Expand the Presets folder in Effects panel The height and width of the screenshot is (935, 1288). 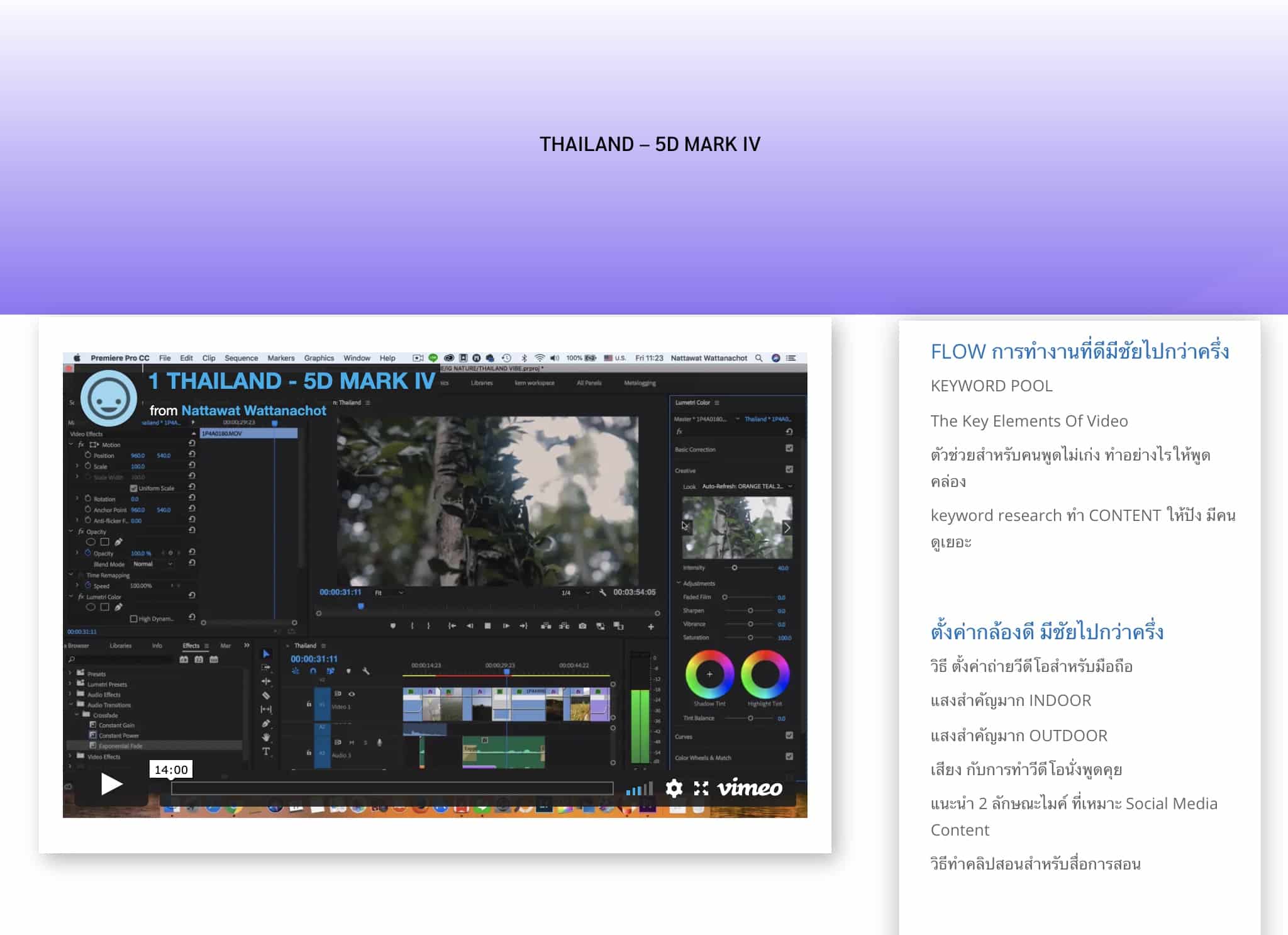[70, 673]
